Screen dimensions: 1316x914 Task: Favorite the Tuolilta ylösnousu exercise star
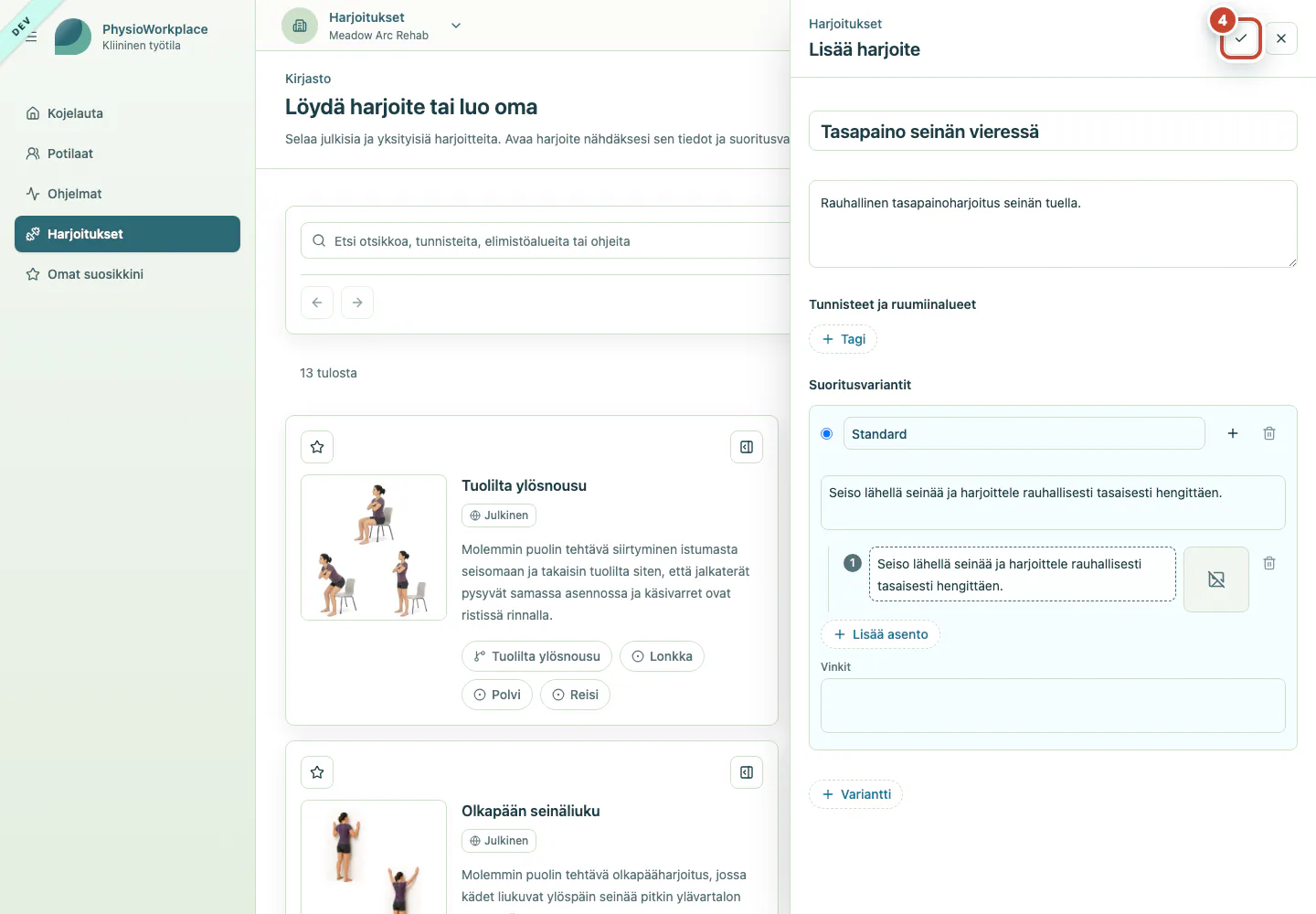(x=317, y=447)
